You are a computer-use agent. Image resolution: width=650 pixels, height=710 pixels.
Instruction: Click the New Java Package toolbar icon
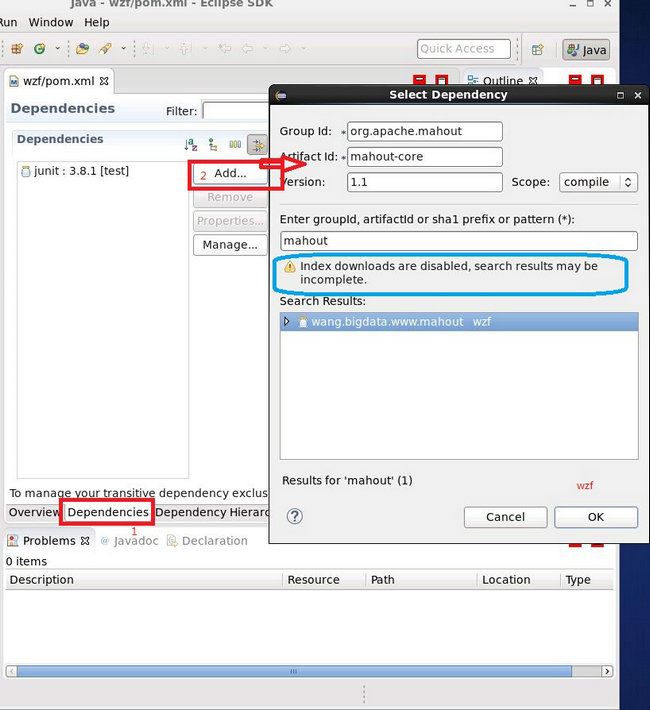[x=17, y=48]
